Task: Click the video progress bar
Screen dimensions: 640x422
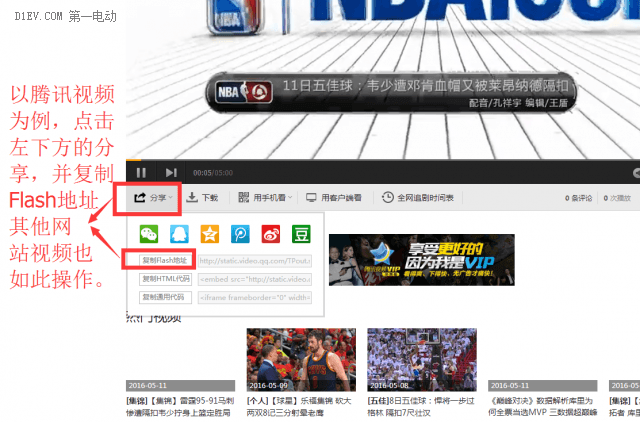Action: tap(383, 160)
